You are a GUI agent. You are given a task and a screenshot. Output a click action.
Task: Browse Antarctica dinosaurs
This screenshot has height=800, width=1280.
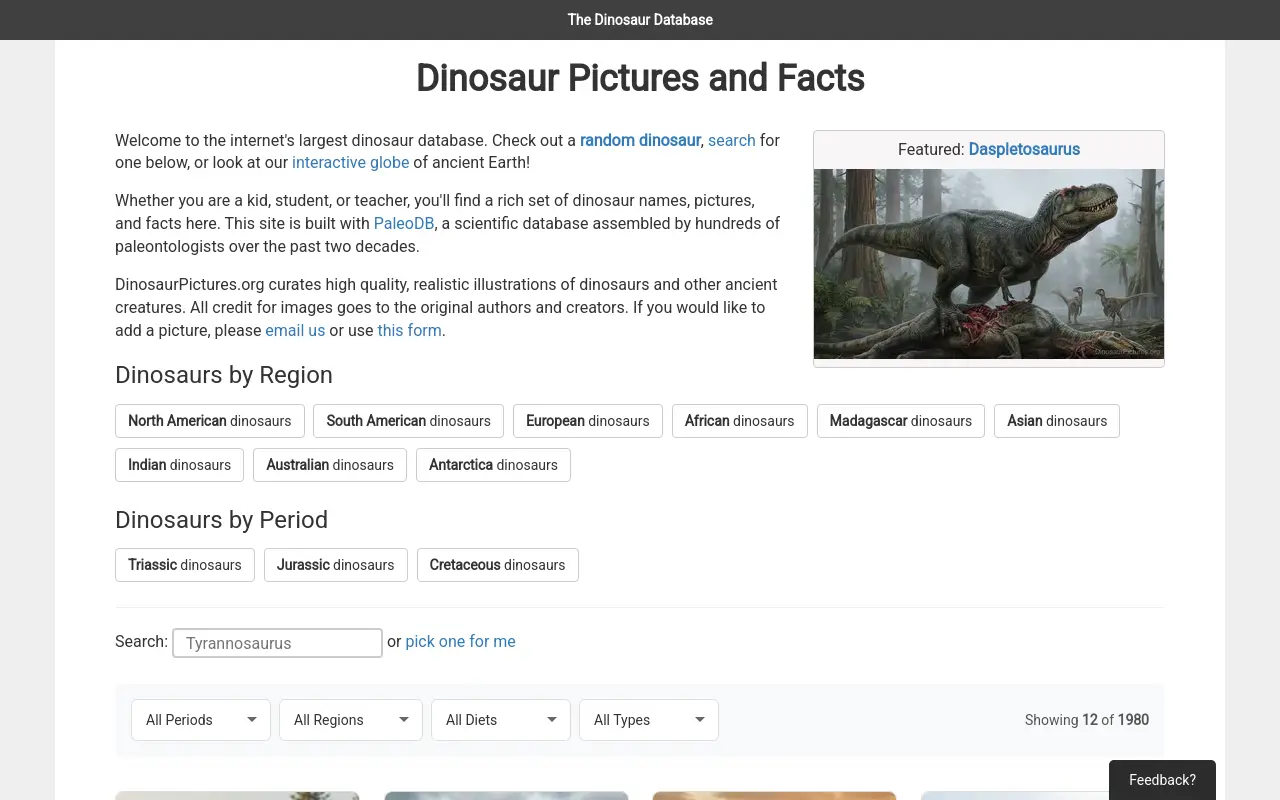coord(493,465)
